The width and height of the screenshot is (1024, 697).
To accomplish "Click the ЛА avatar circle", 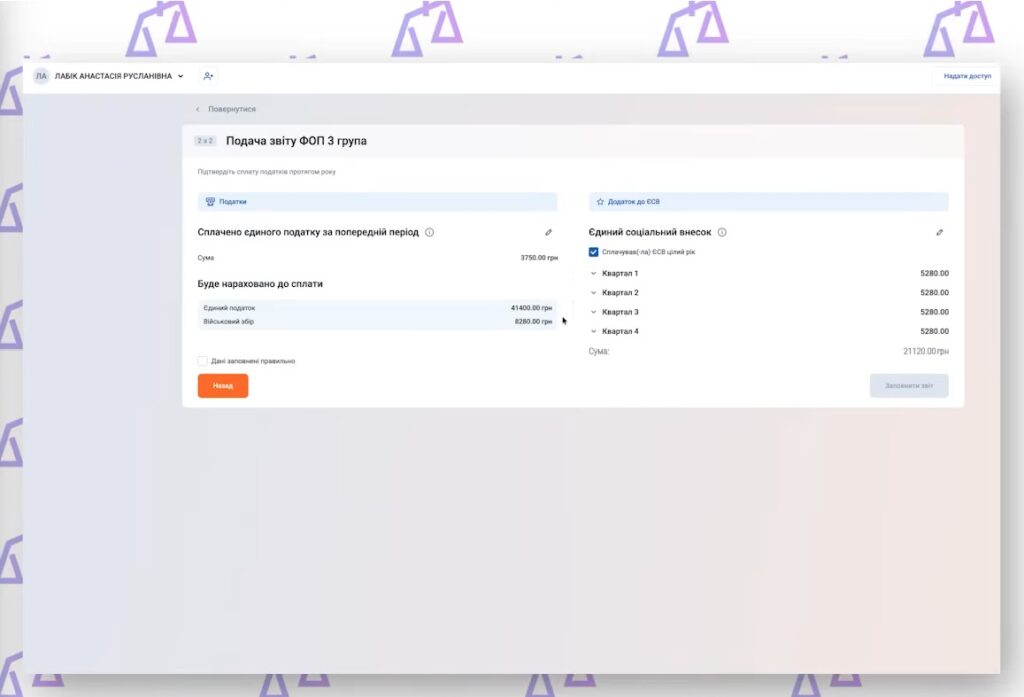I will [x=41, y=76].
